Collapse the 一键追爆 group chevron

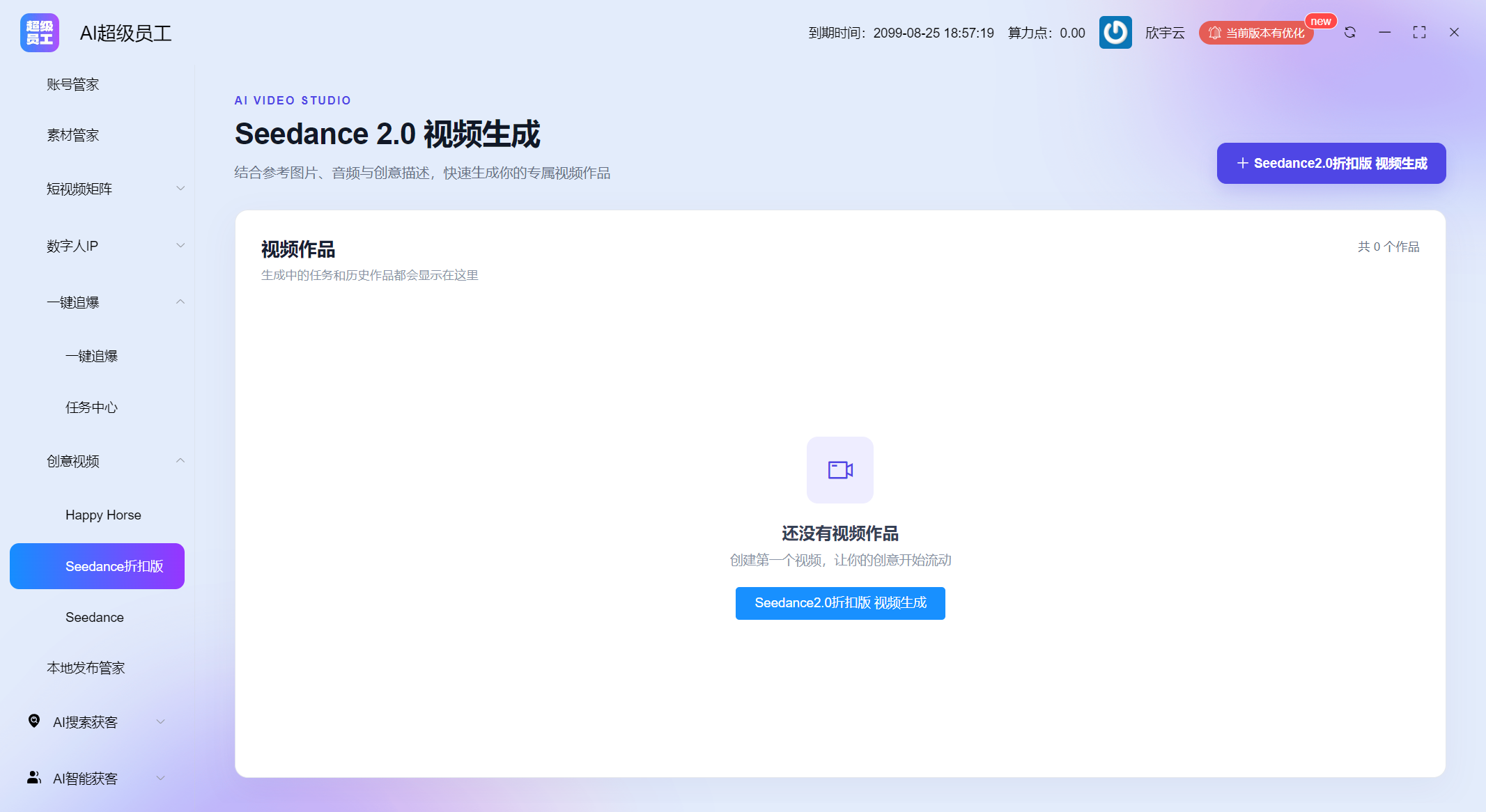(180, 302)
